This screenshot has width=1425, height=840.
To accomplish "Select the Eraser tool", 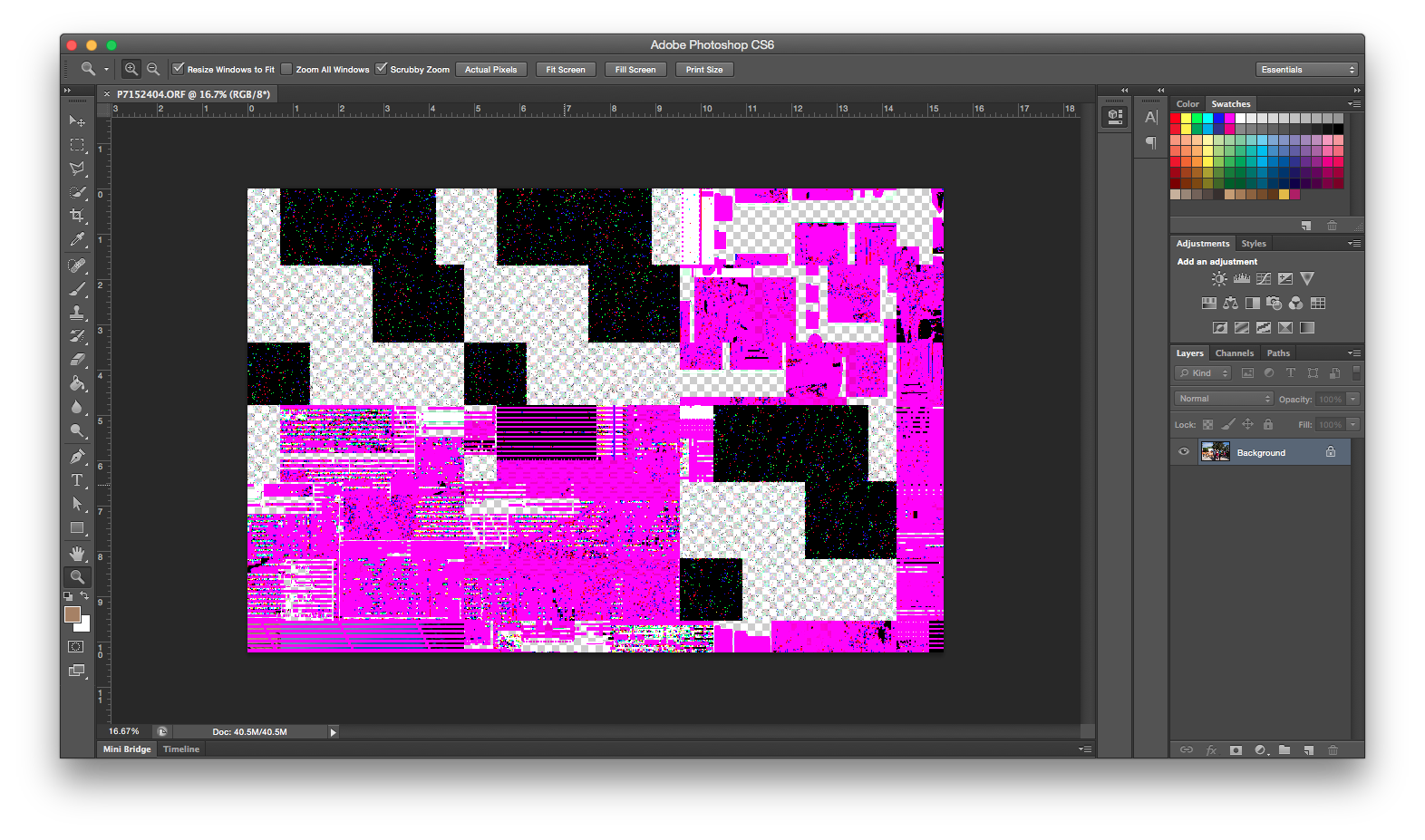I will click(77, 360).
